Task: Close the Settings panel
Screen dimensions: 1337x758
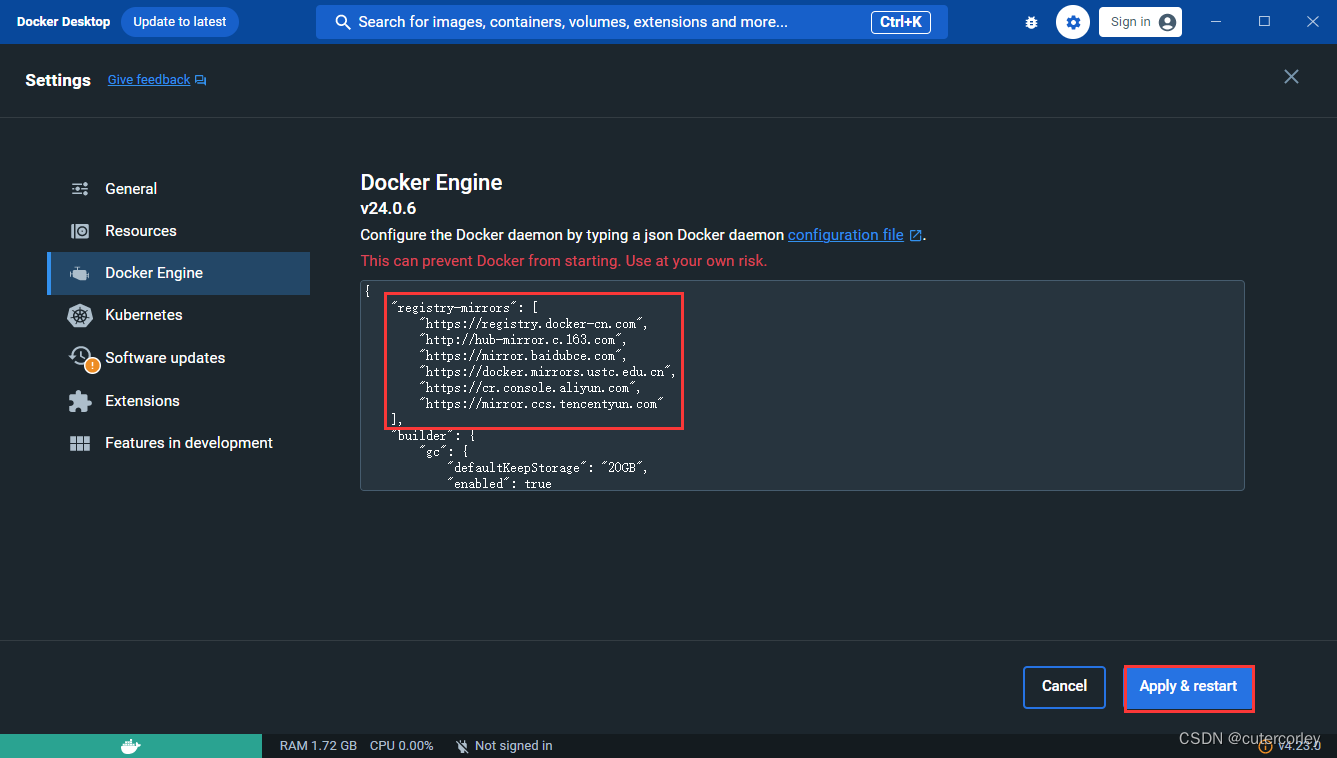Action: pyautogui.click(x=1291, y=77)
